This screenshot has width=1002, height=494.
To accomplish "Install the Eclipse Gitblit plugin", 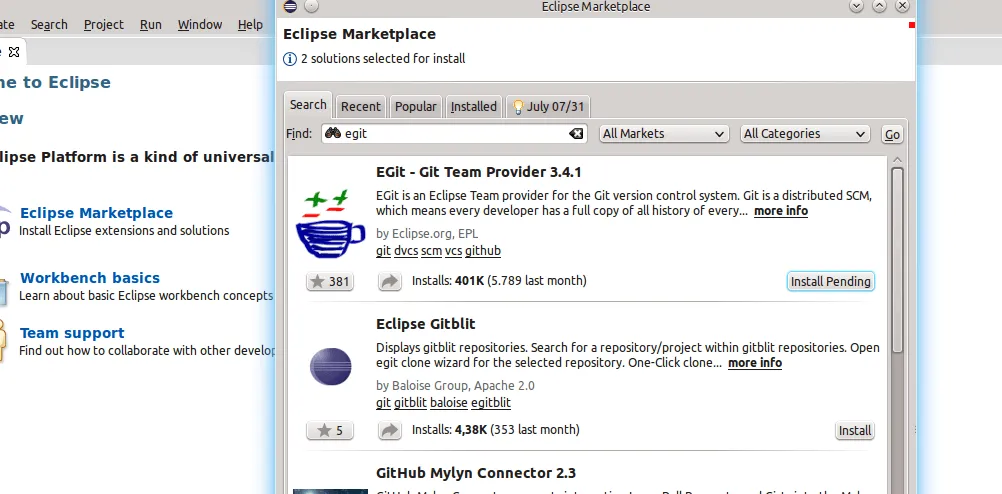I will pyautogui.click(x=854, y=431).
